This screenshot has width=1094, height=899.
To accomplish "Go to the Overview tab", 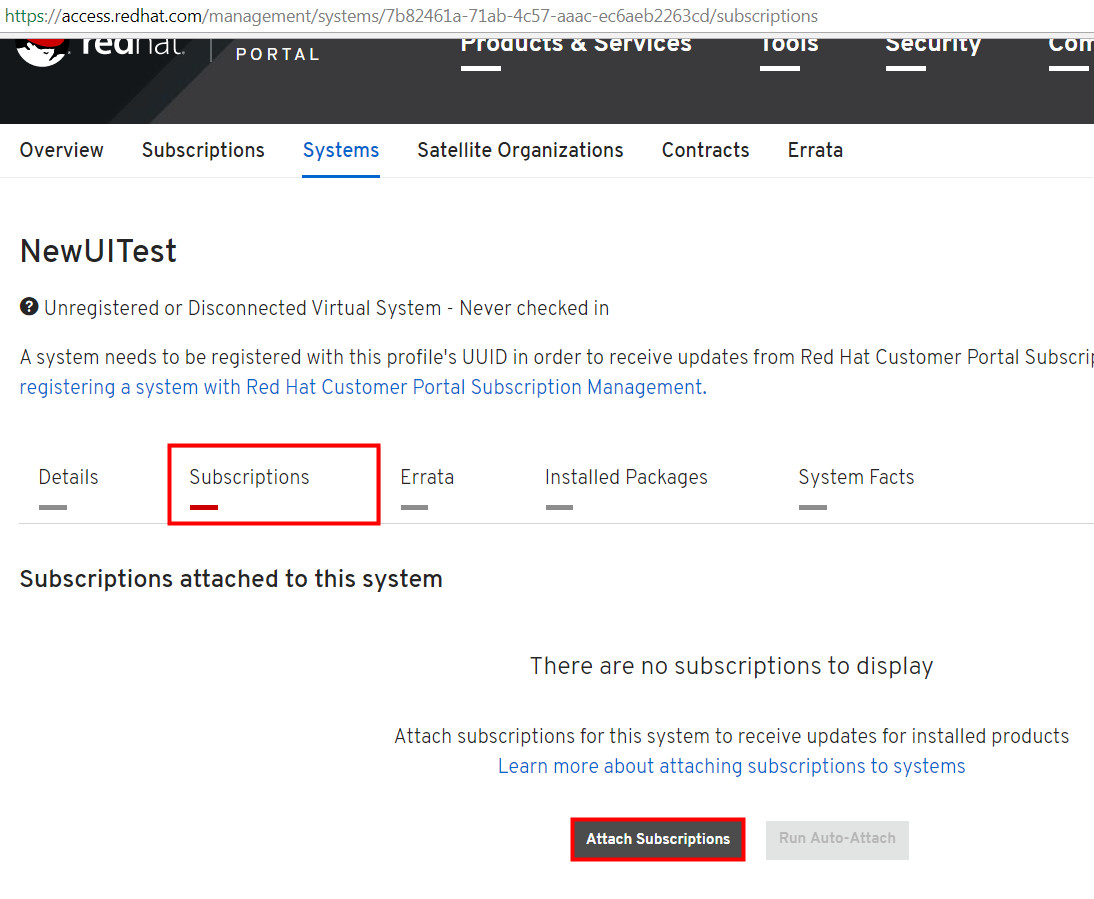I will 62,150.
